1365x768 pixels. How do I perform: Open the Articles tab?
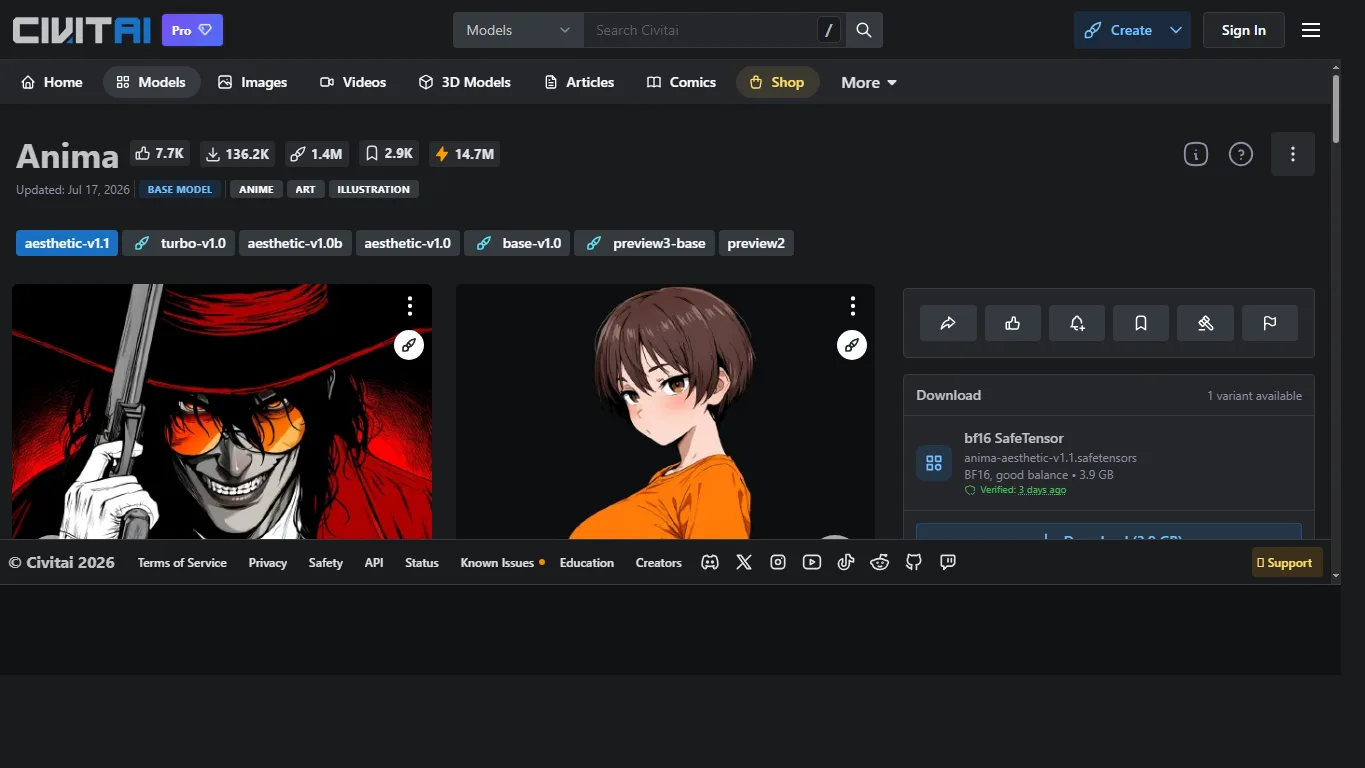tap(579, 82)
